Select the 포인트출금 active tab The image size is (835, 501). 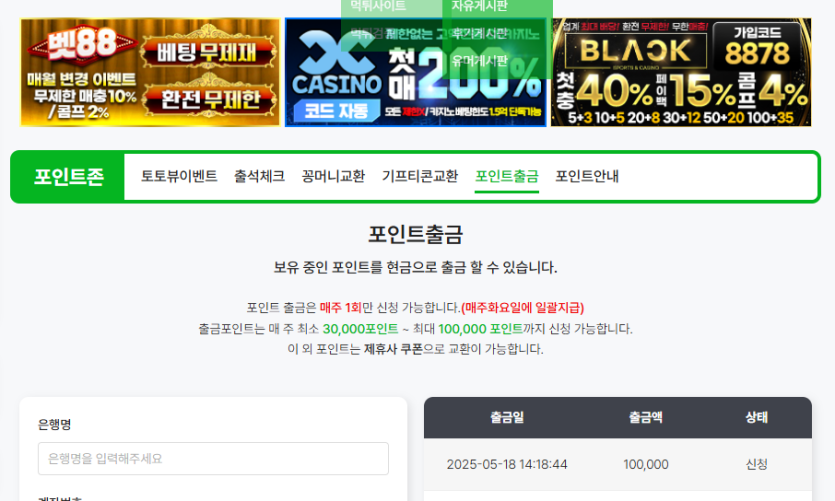(507, 176)
